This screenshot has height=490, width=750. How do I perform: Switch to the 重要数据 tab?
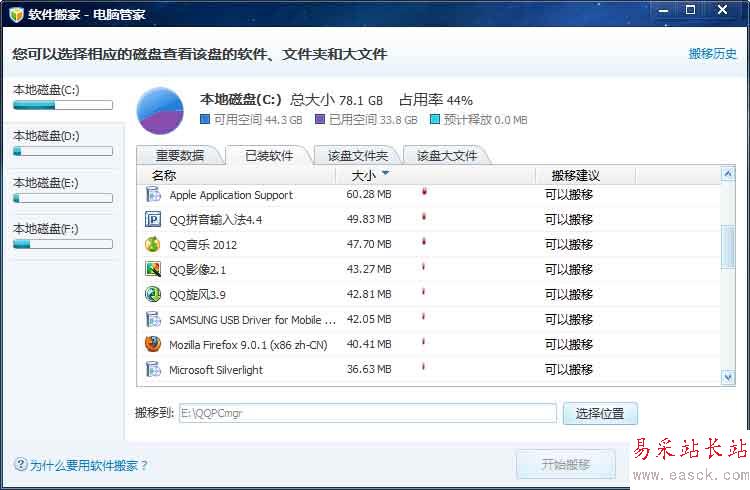tap(179, 156)
